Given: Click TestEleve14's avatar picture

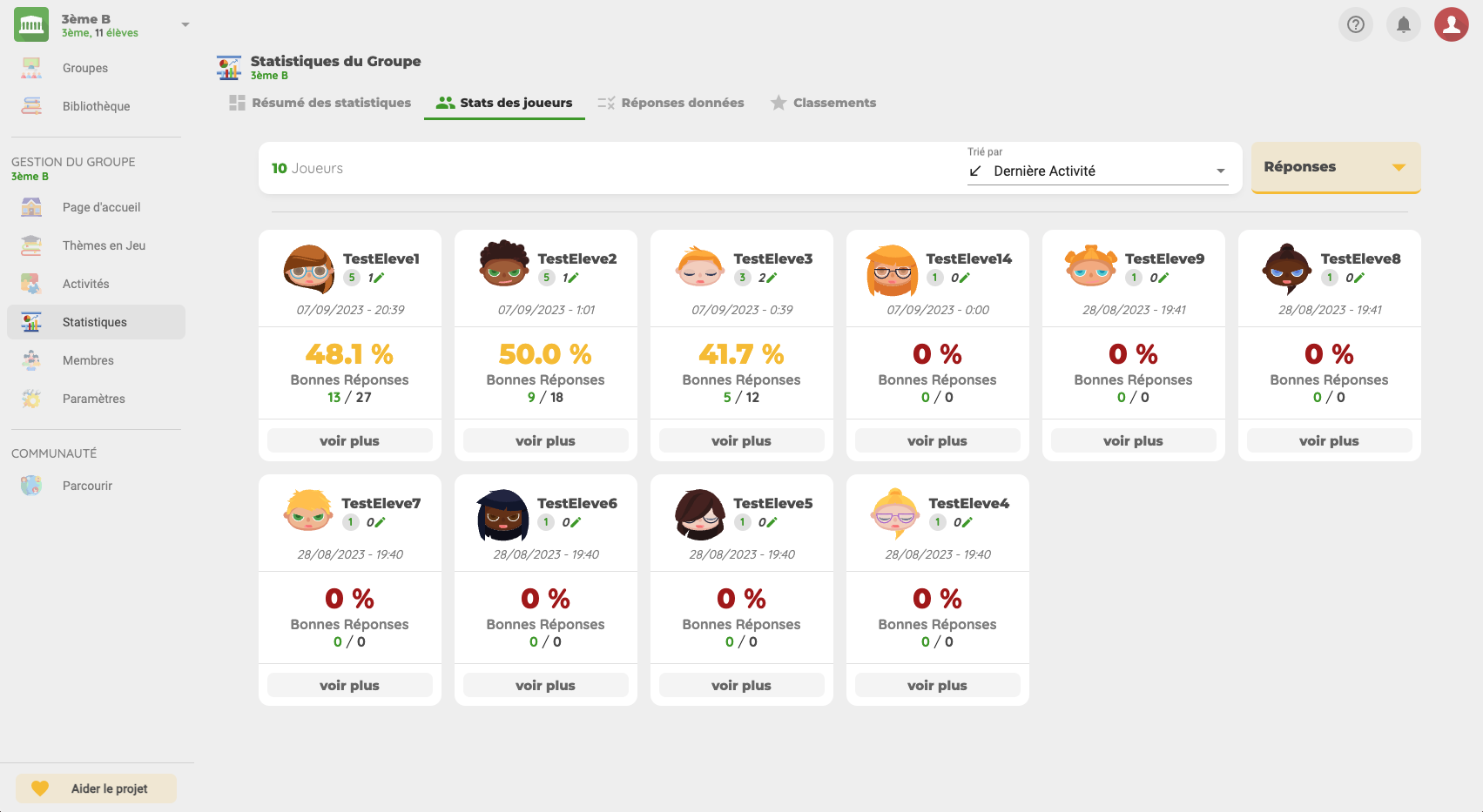Looking at the screenshot, I should pyautogui.click(x=891, y=270).
